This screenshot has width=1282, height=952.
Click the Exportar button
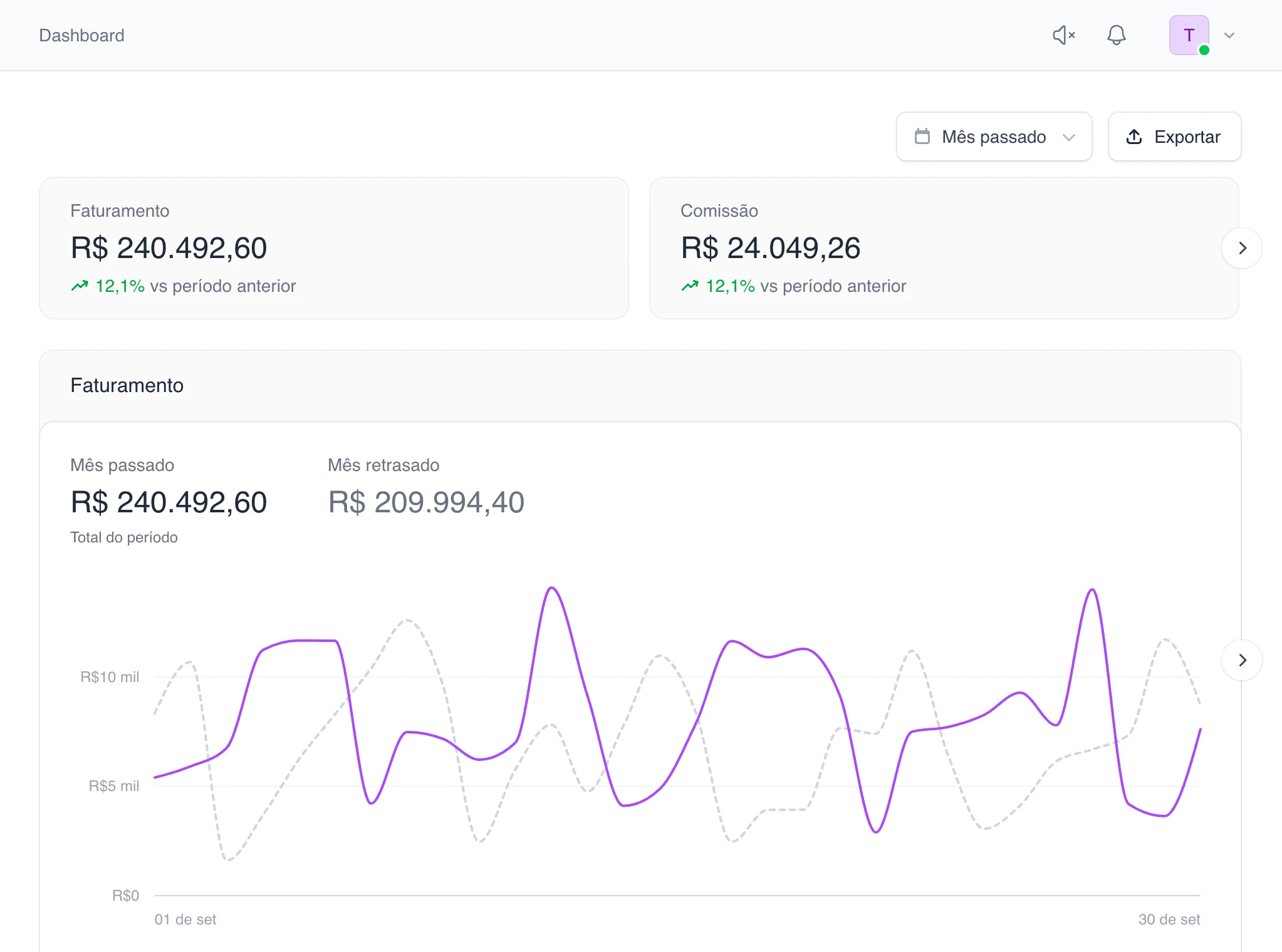pyautogui.click(x=1174, y=137)
